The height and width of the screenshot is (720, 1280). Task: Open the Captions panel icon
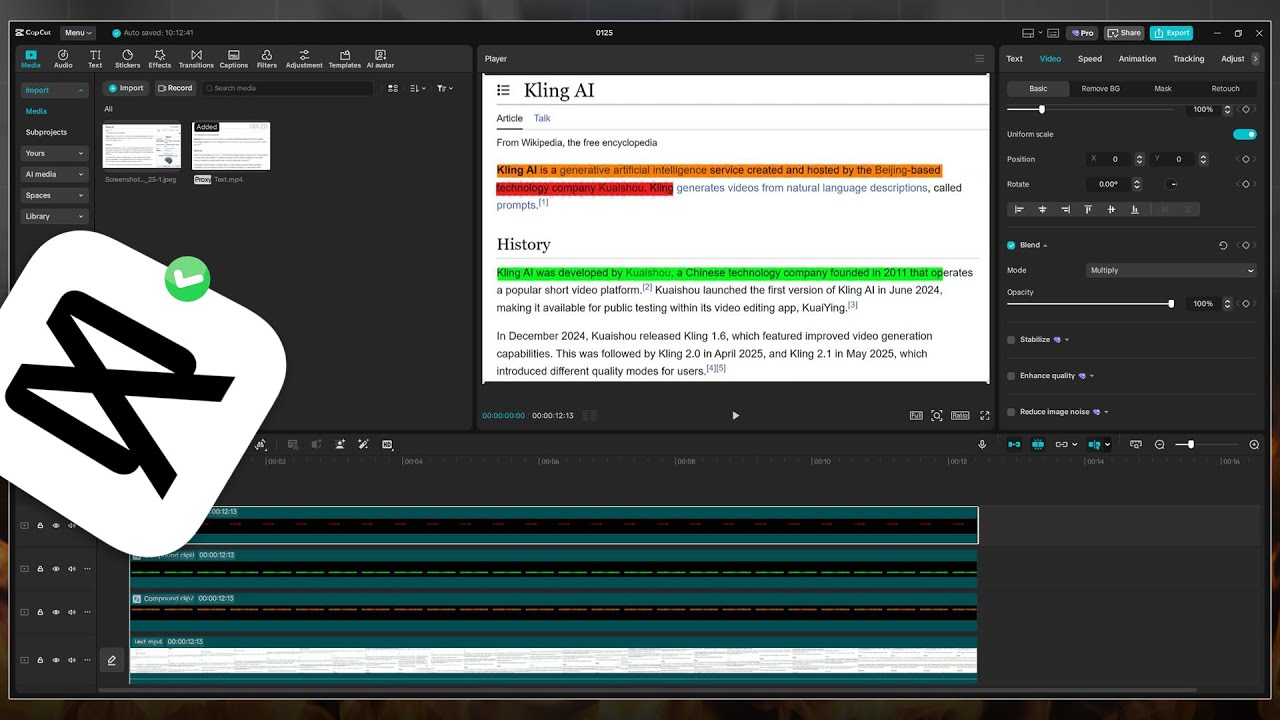click(233, 59)
